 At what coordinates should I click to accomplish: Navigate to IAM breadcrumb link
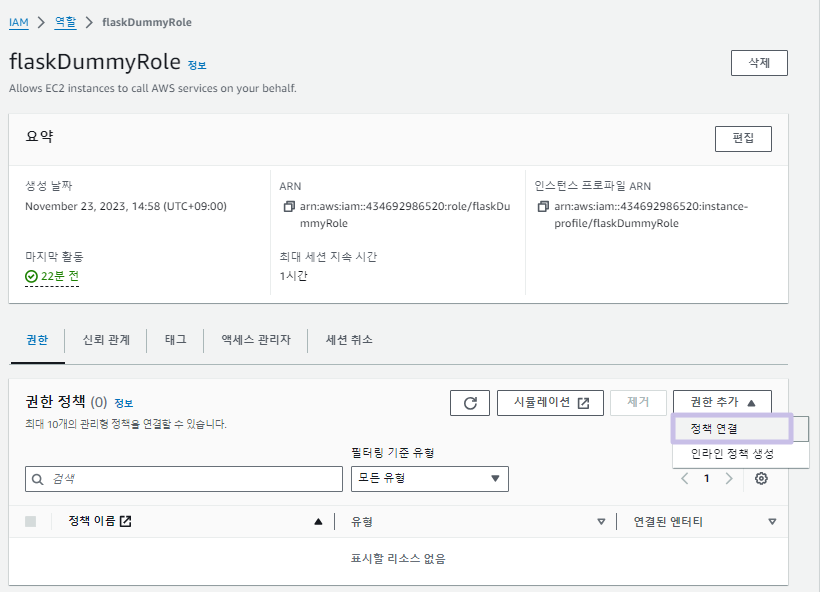[x=19, y=23]
